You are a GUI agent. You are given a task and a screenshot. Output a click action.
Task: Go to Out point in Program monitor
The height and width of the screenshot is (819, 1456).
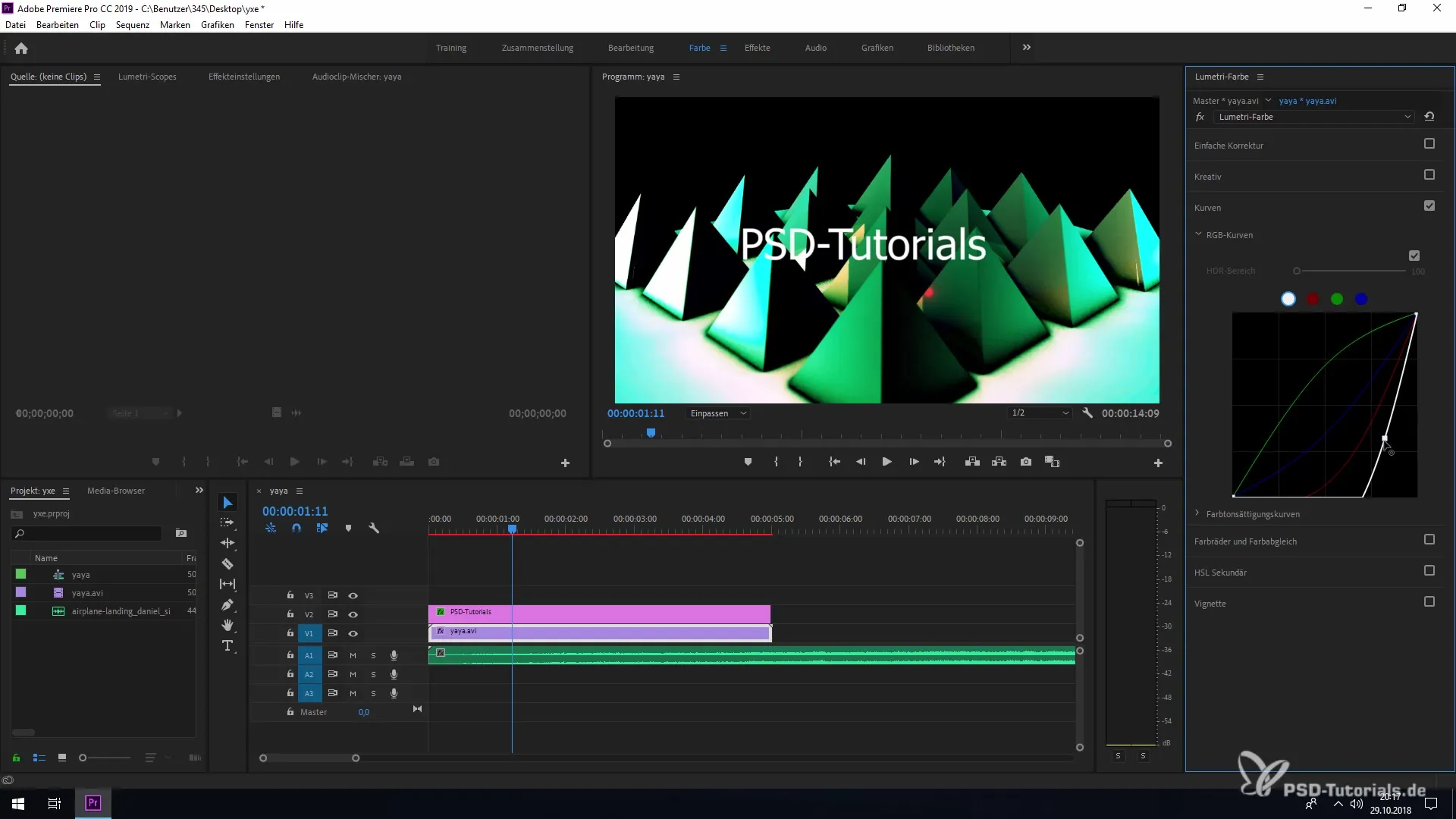pos(940,462)
